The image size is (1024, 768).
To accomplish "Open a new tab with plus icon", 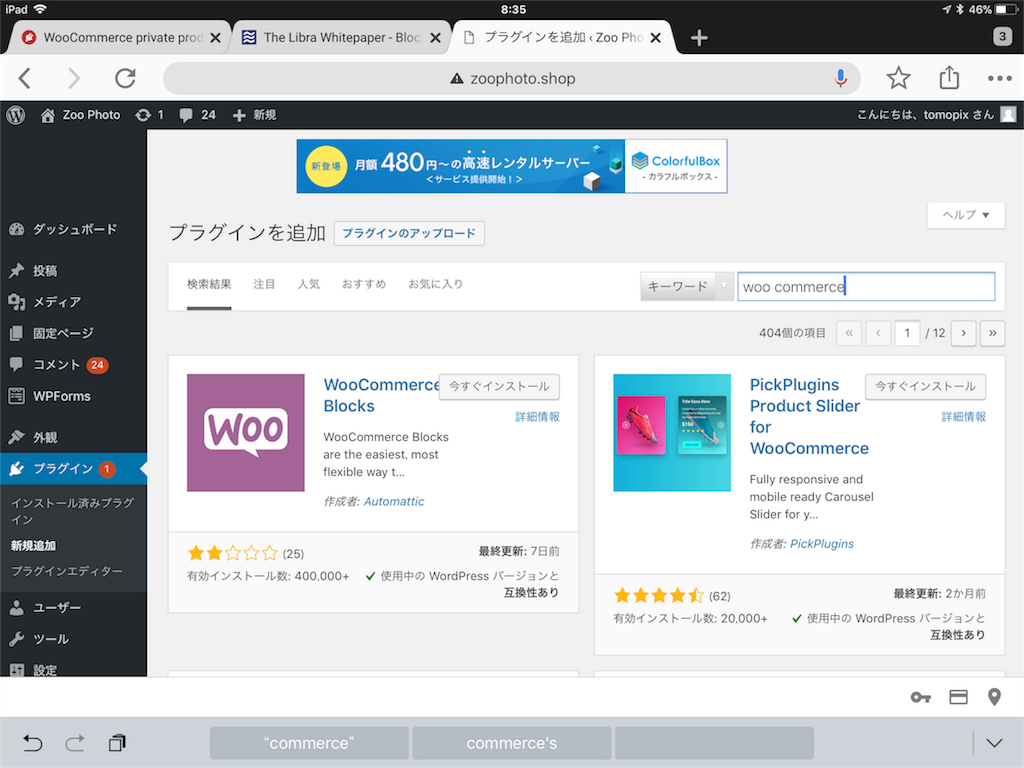I will coord(699,38).
